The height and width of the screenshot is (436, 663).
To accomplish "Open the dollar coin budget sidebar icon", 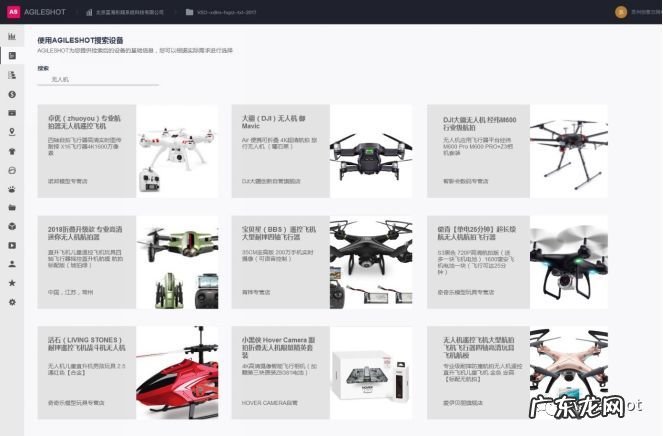I will tap(12, 94).
